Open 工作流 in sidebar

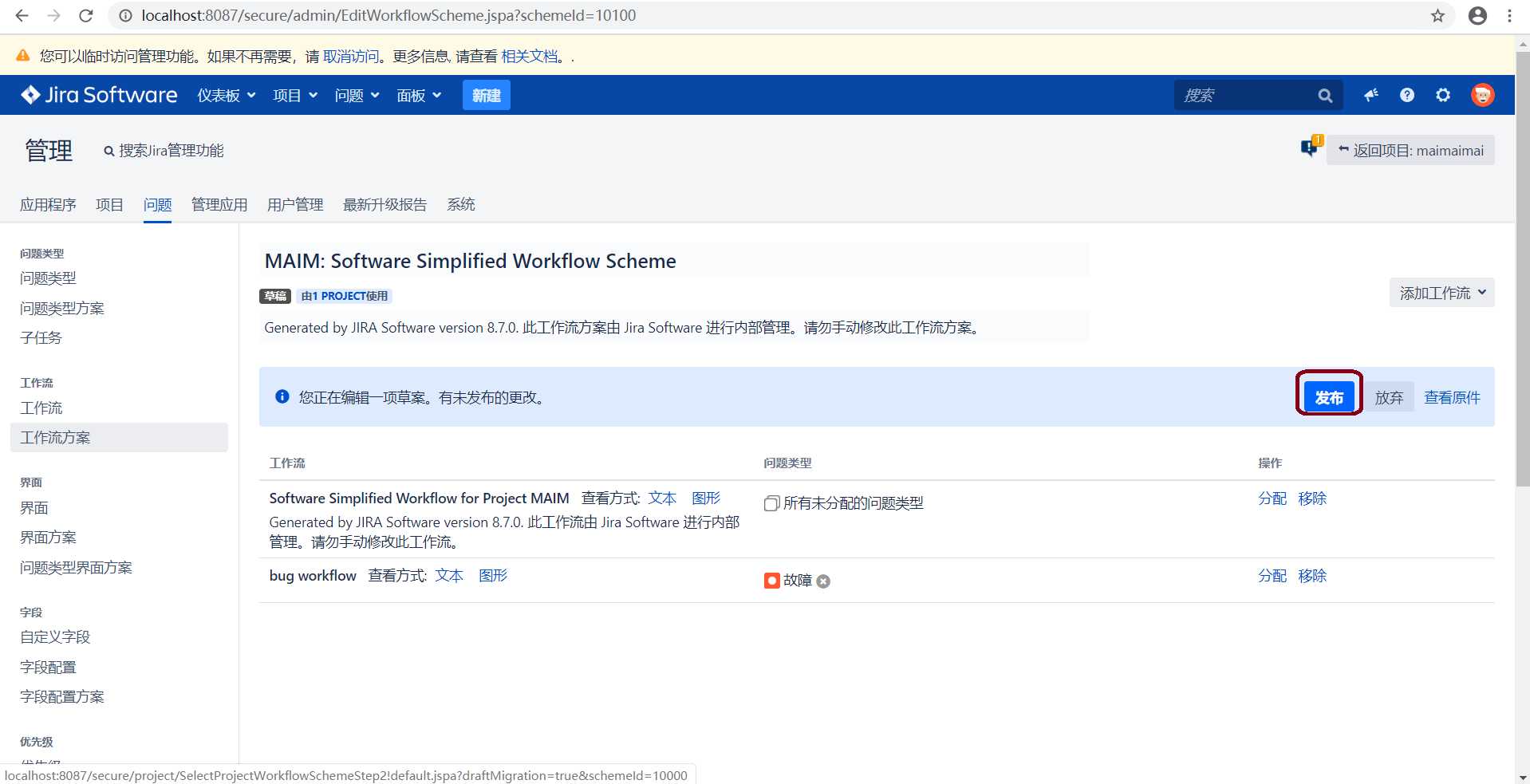[x=41, y=408]
